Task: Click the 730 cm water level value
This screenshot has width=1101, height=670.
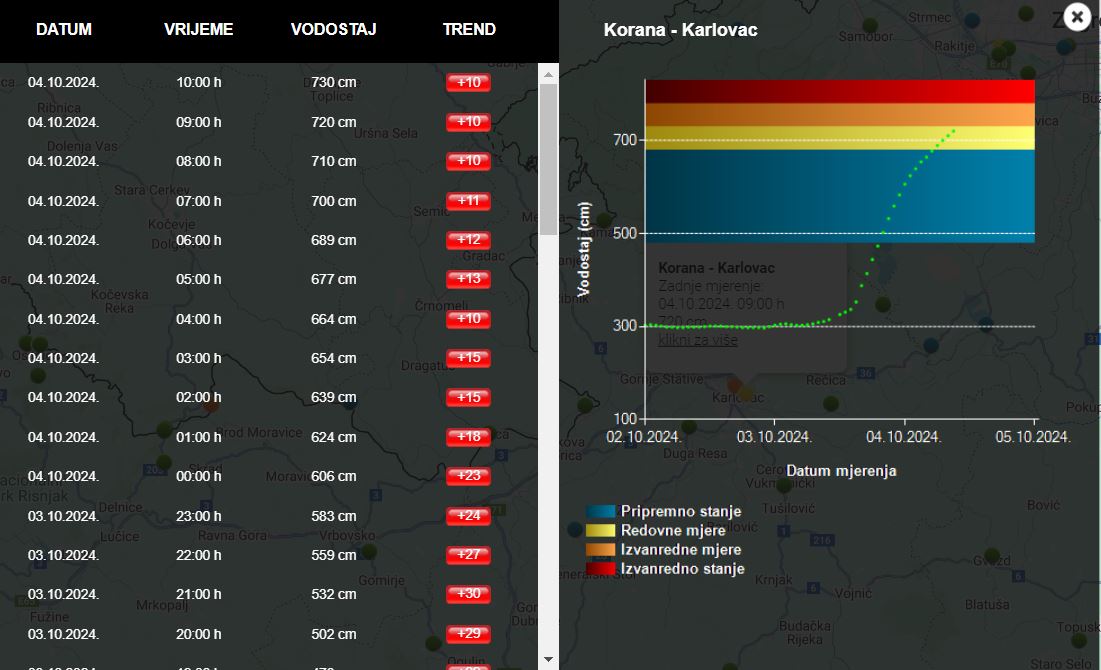Action: 334,82
